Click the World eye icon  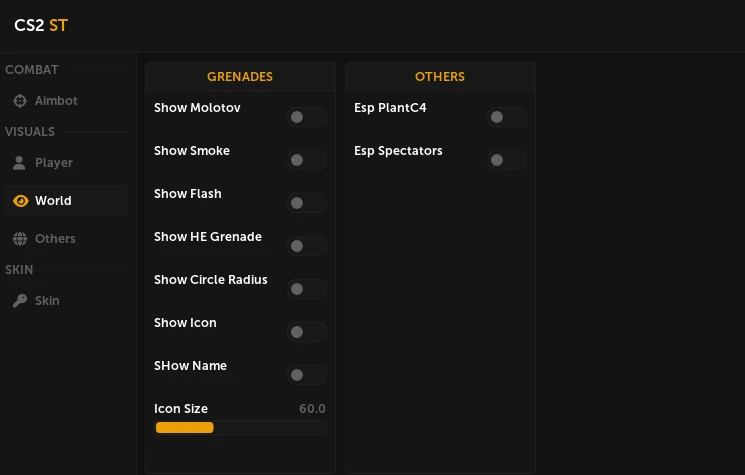(x=20, y=201)
